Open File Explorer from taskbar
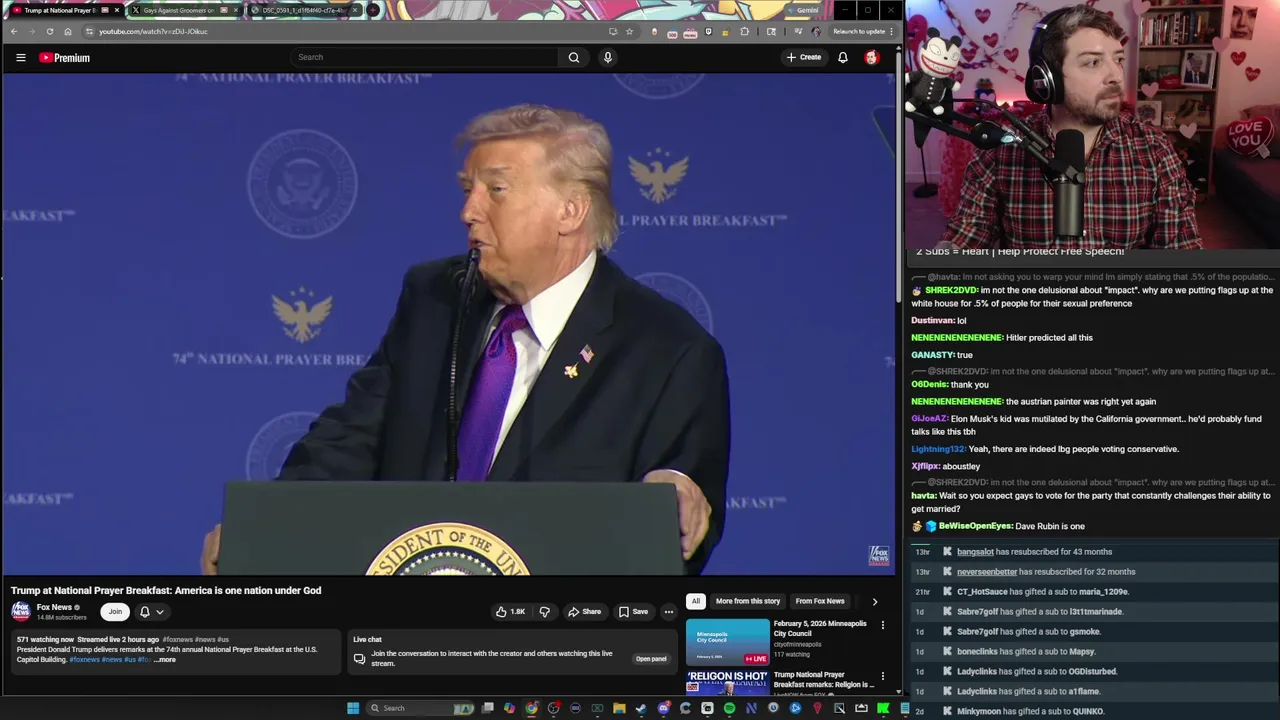Screen dimensions: 1280x720 [619, 708]
